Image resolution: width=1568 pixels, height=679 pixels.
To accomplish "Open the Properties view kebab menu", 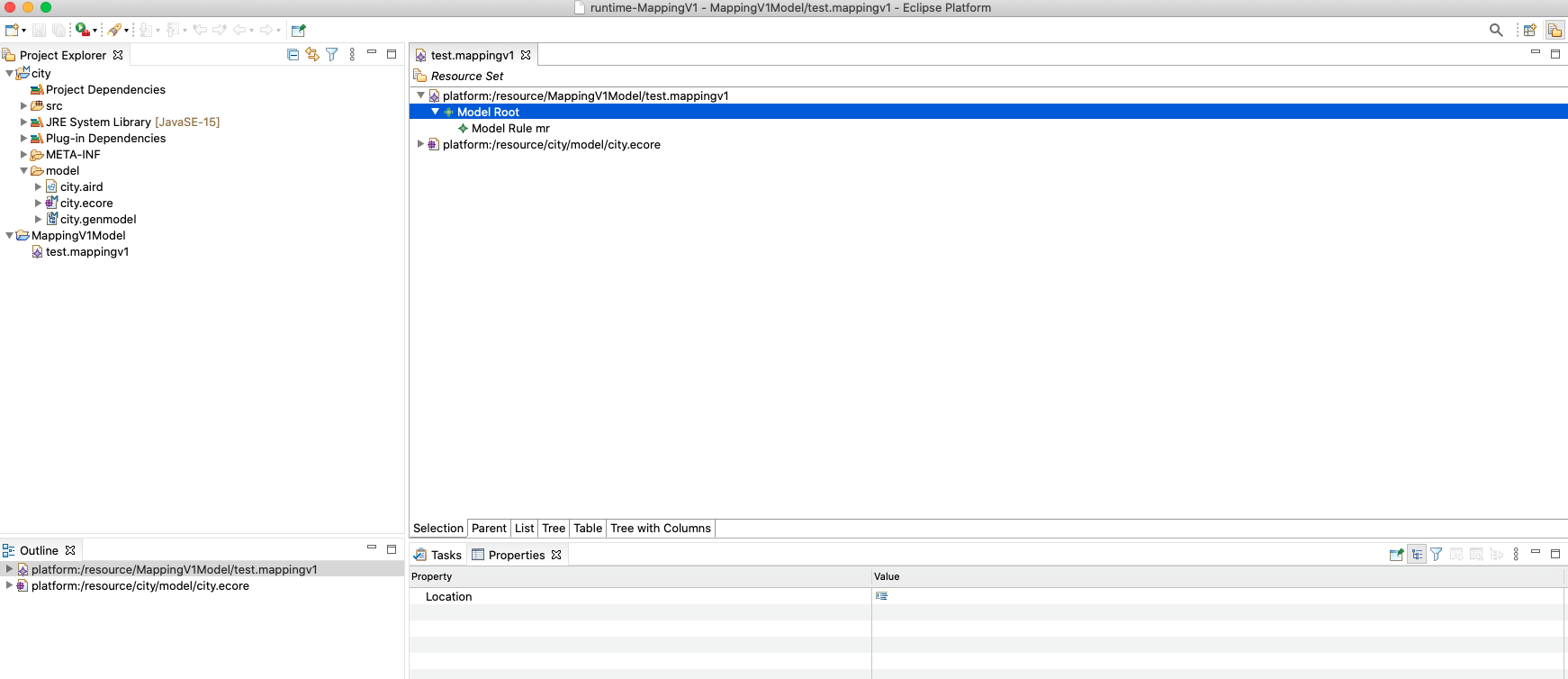I will pos(1516,555).
